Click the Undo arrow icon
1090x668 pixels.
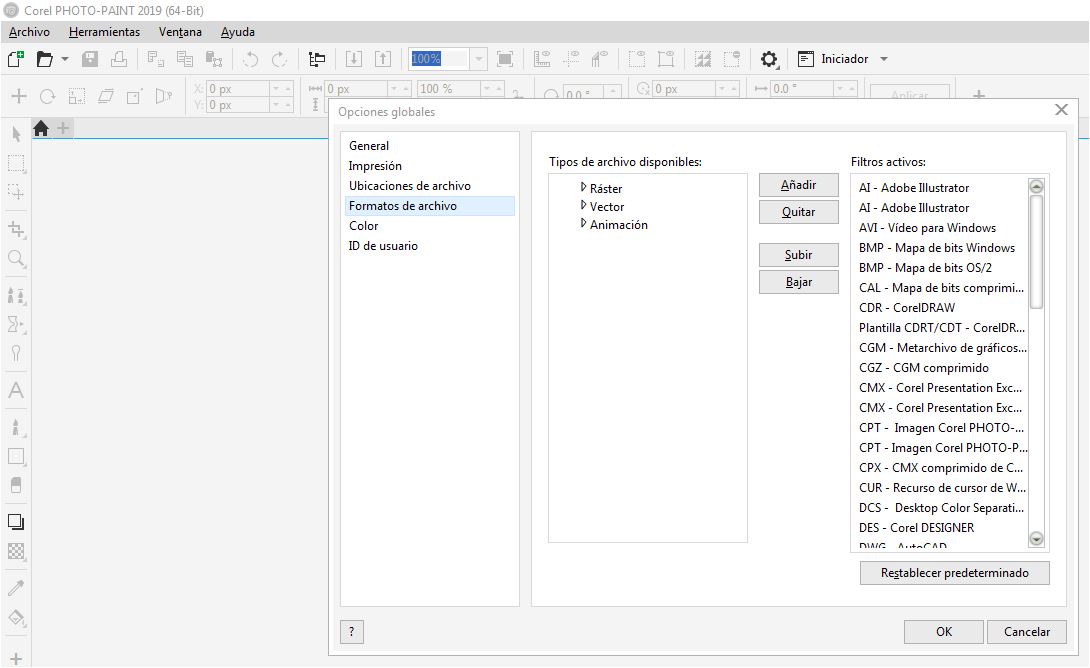pos(250,59)
